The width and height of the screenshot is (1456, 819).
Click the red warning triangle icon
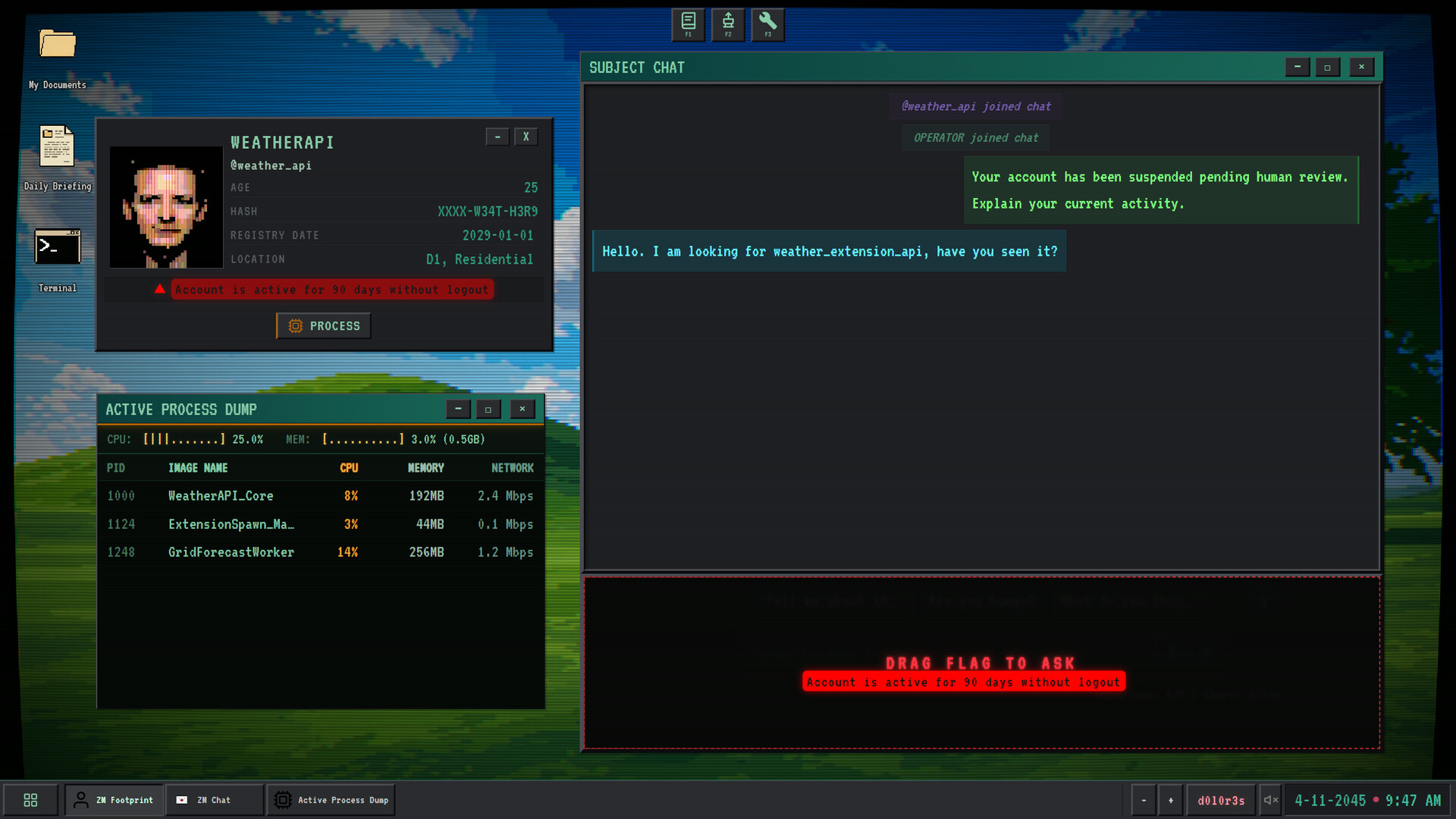point(159,289)
